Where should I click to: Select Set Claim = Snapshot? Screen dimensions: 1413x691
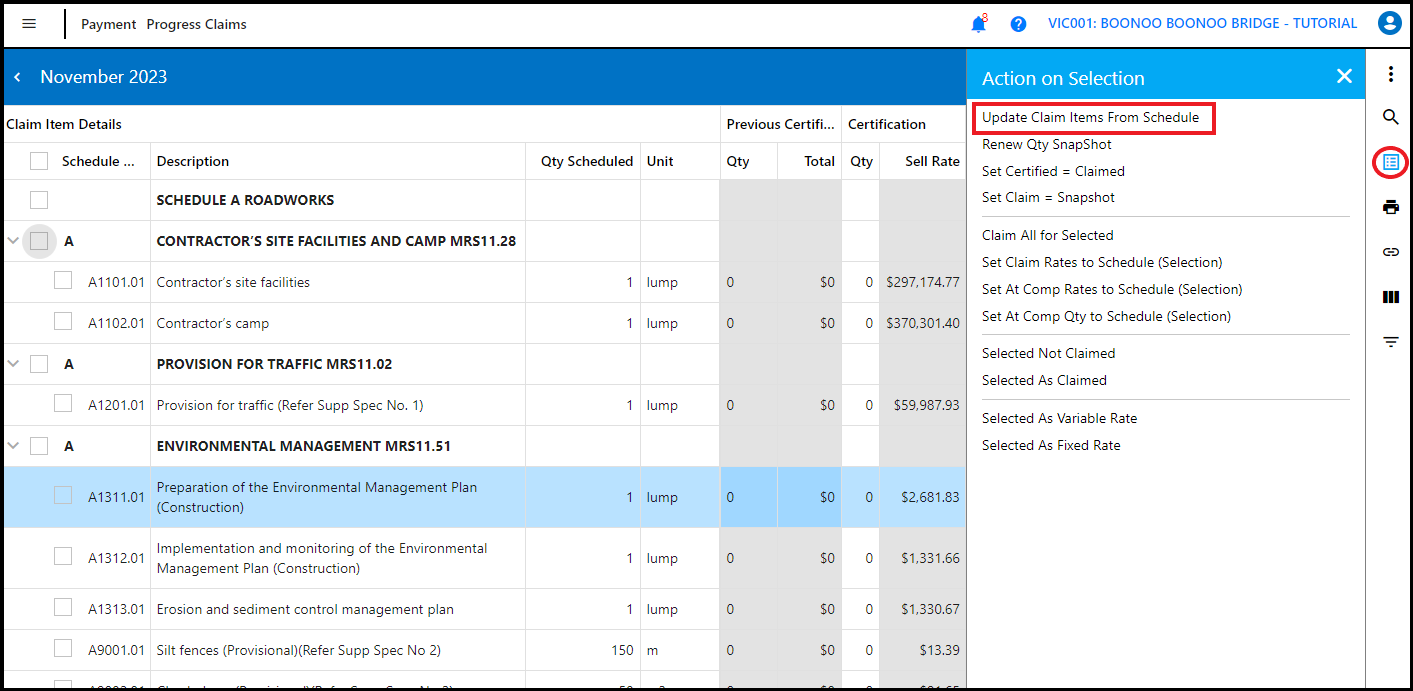tap(1048, 197)
